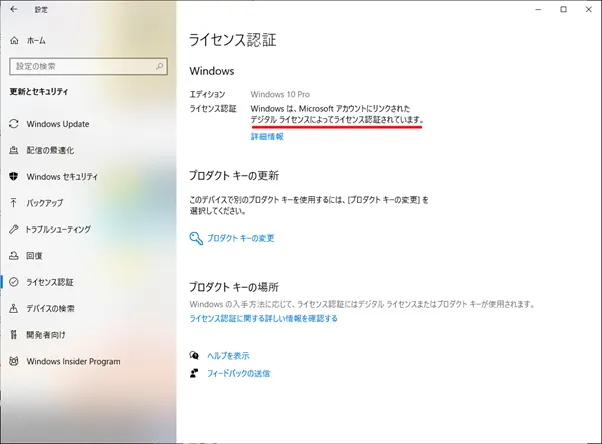Viewport: 602px width, 444px height.
Task: Click the Windows 10 Pro edition text
Action: point(280,94)
